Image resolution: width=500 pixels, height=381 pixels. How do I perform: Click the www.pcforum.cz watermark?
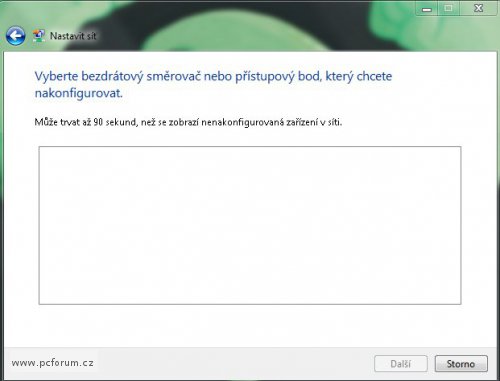[x=53, y=363]
